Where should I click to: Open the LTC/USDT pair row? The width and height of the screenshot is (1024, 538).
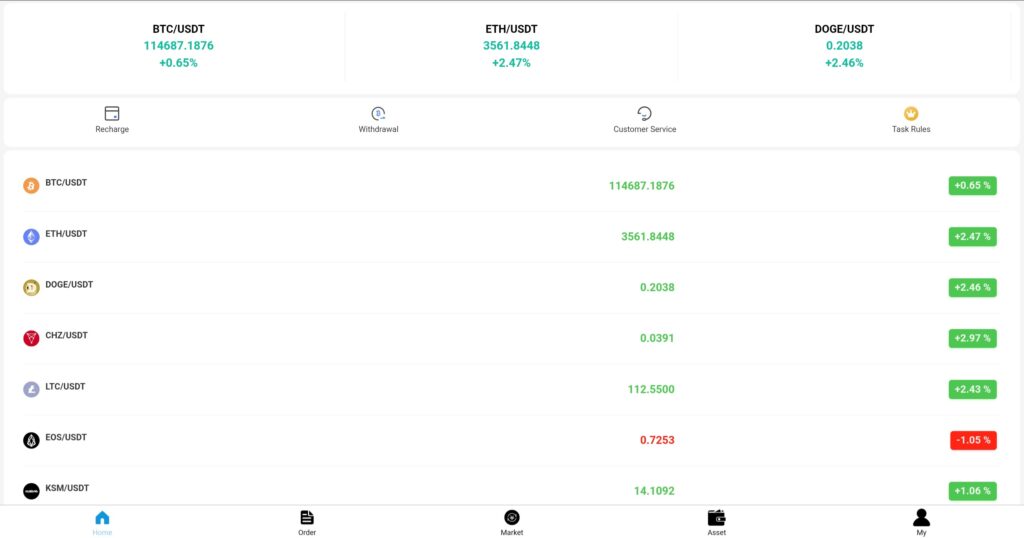511,389
